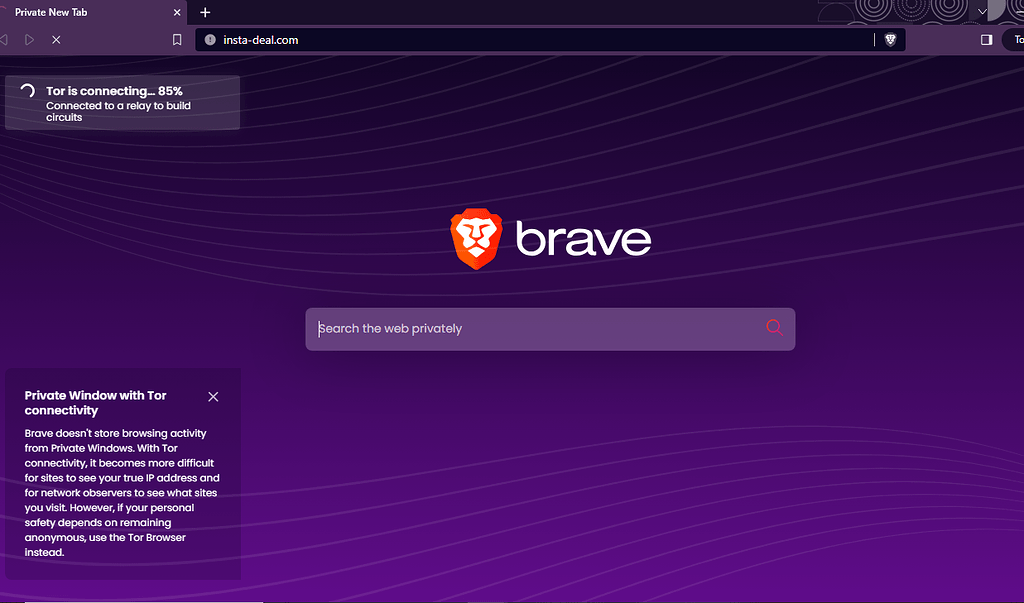Click the Brave logo
1024x603 pixels.
click(551, 238)
